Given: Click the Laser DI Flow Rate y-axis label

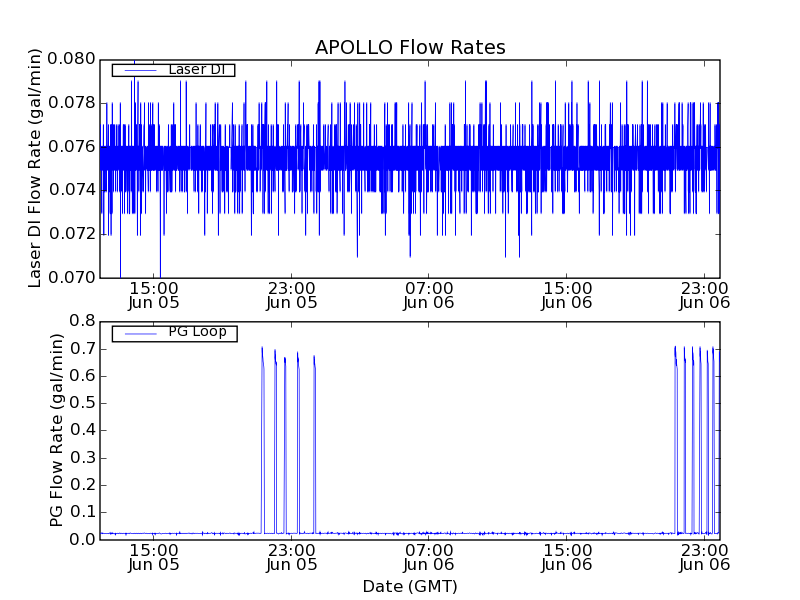Looking at the screenshot, I should (x=35, y=168).
